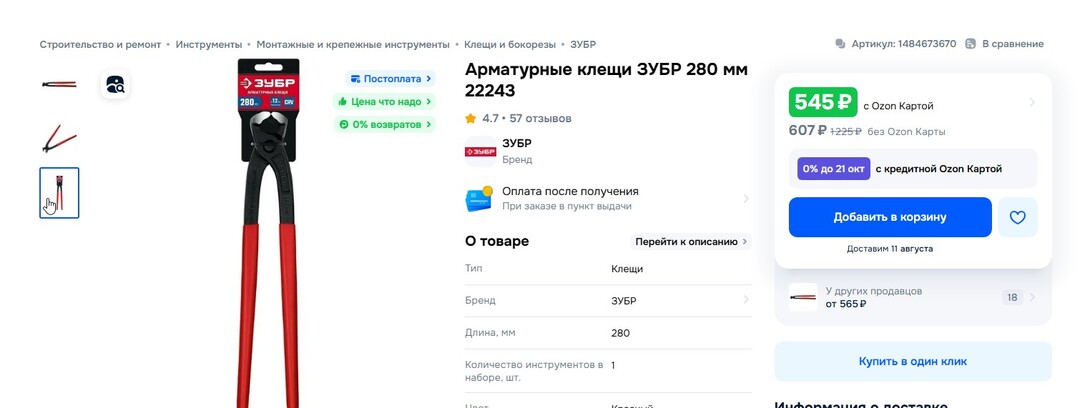Viewport: 1090px width, 408px height.
Task: Click the heart favorites icon
Action: 1017,217
